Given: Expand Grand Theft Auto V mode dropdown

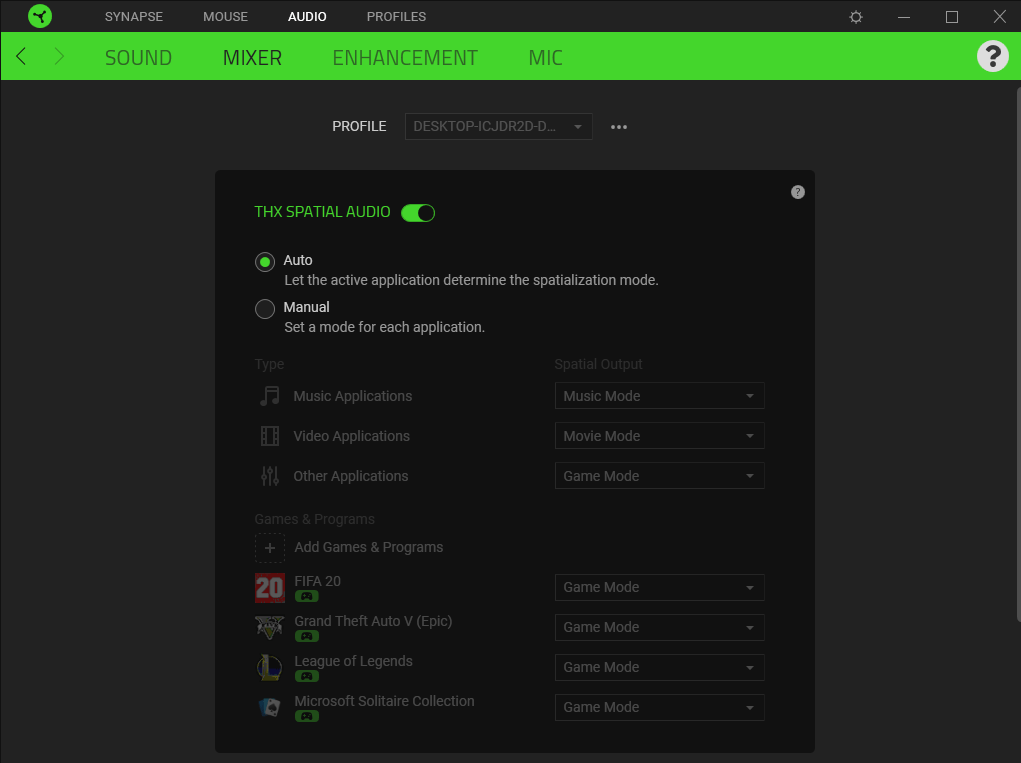Looking at the screenshot, I should pos(659,627).
